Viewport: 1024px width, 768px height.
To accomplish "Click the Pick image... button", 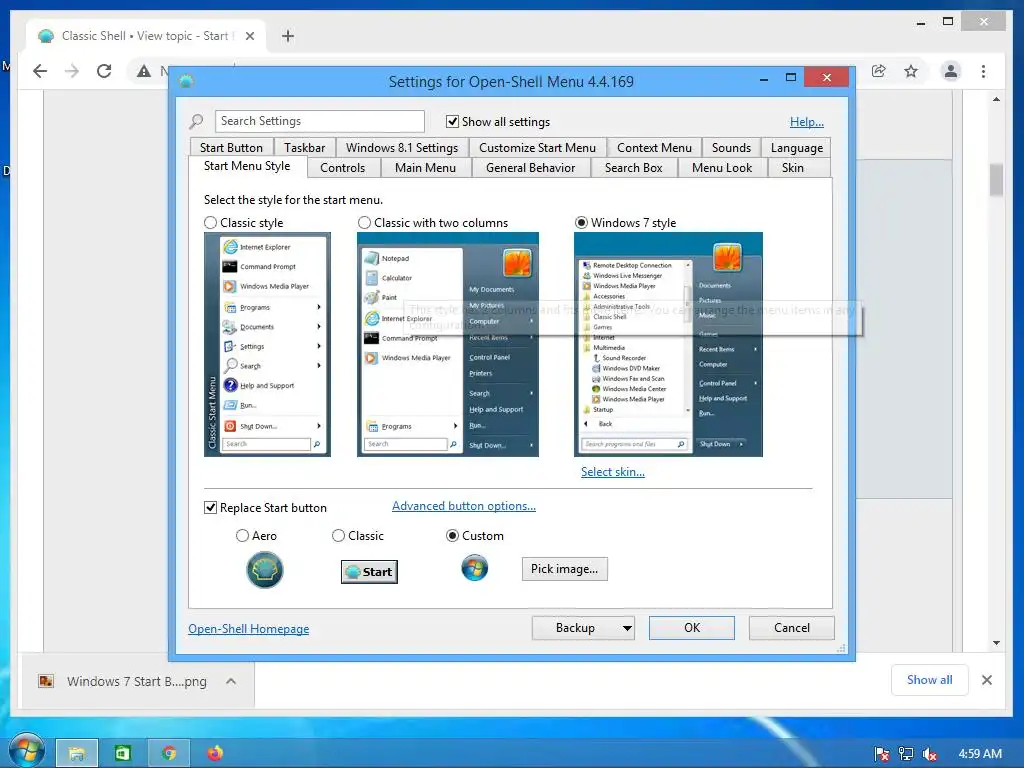I will point(564,569).
